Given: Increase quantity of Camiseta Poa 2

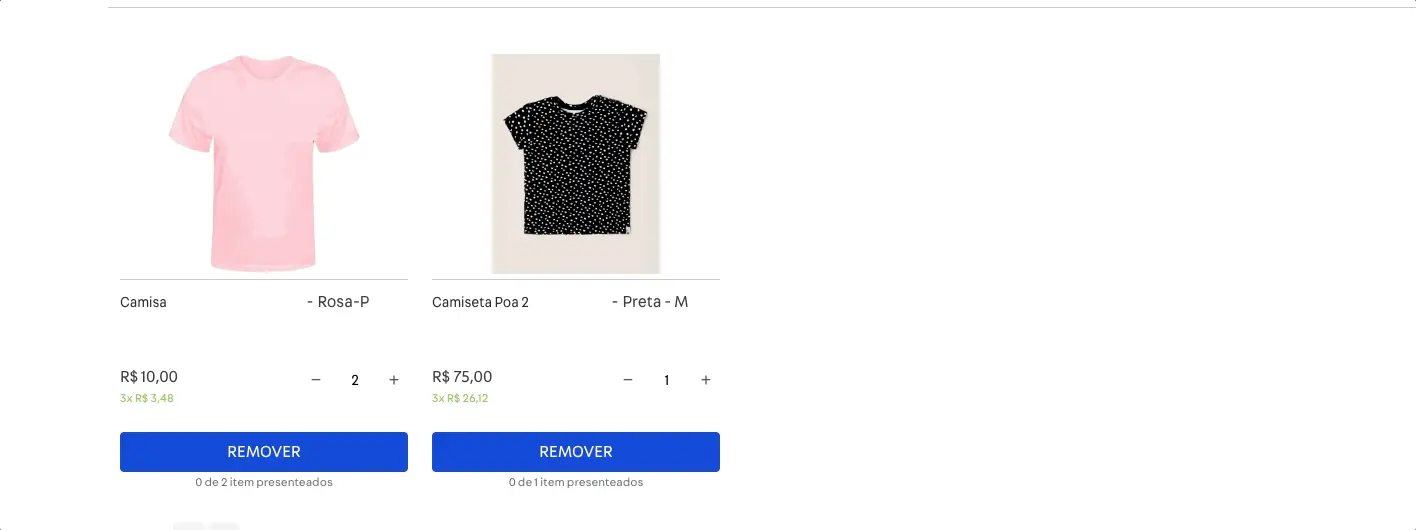Looking at the screenshot, I should (x=706, y=380).
